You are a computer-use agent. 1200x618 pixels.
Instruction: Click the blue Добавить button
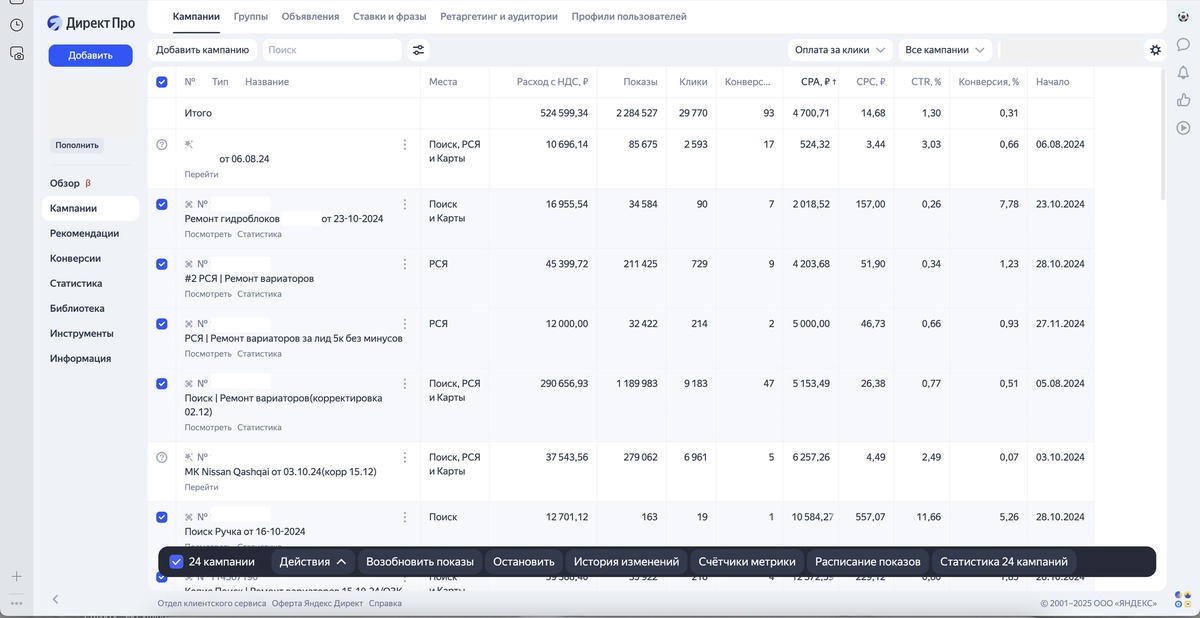click(x=90, y=56)
